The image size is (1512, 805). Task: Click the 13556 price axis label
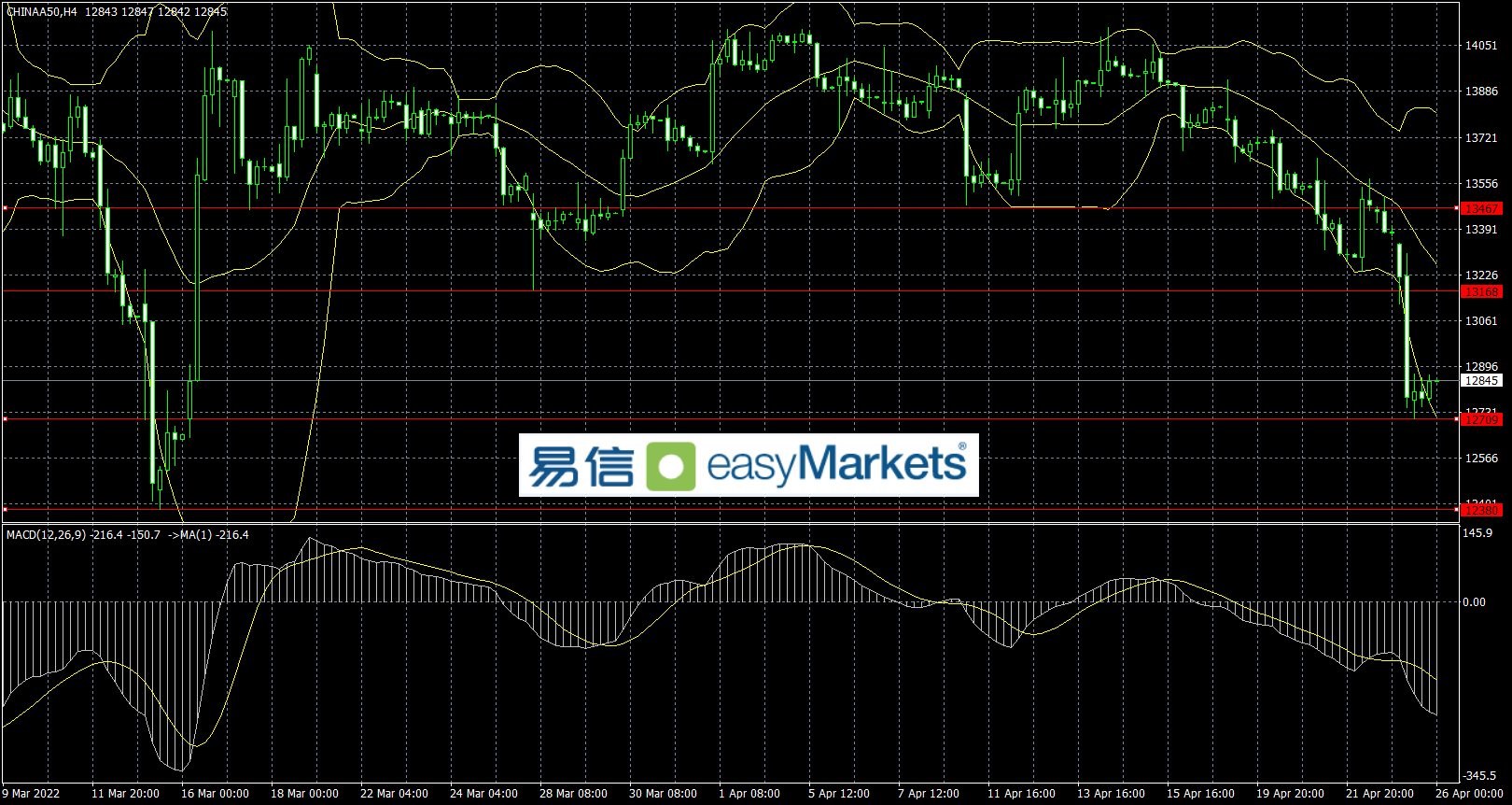click(1481, 184)
